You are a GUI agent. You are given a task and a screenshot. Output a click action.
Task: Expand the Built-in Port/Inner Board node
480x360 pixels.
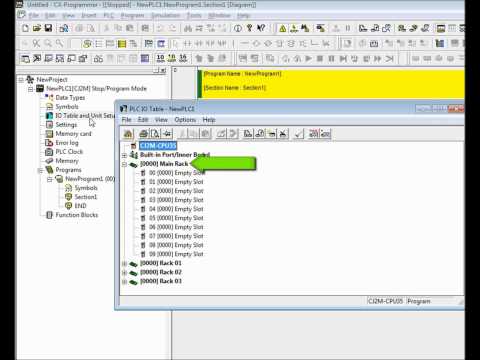pyautogui.click(x=124, y=155)
